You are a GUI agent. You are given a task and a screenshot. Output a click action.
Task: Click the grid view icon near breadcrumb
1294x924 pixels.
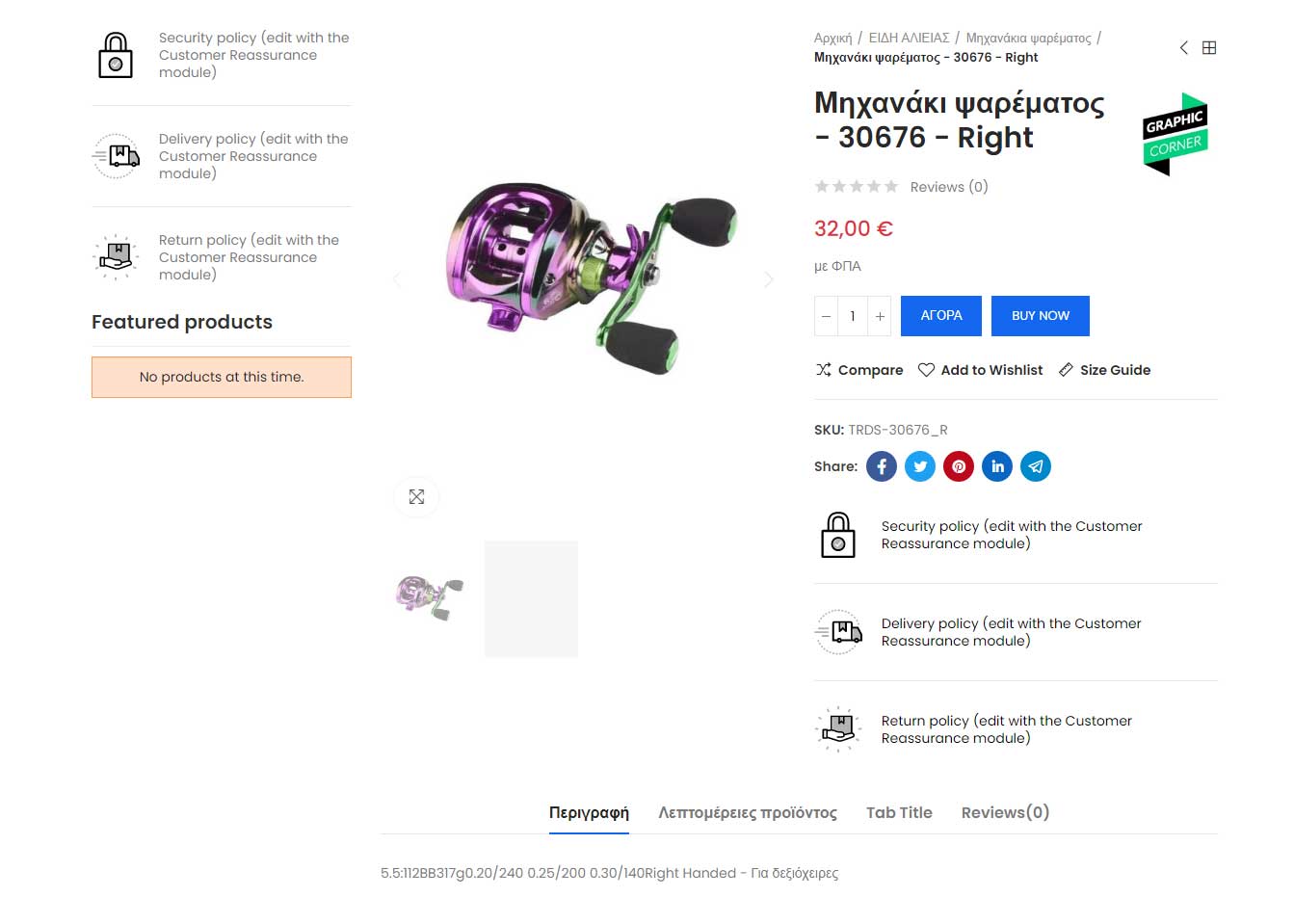point(1209,47)
